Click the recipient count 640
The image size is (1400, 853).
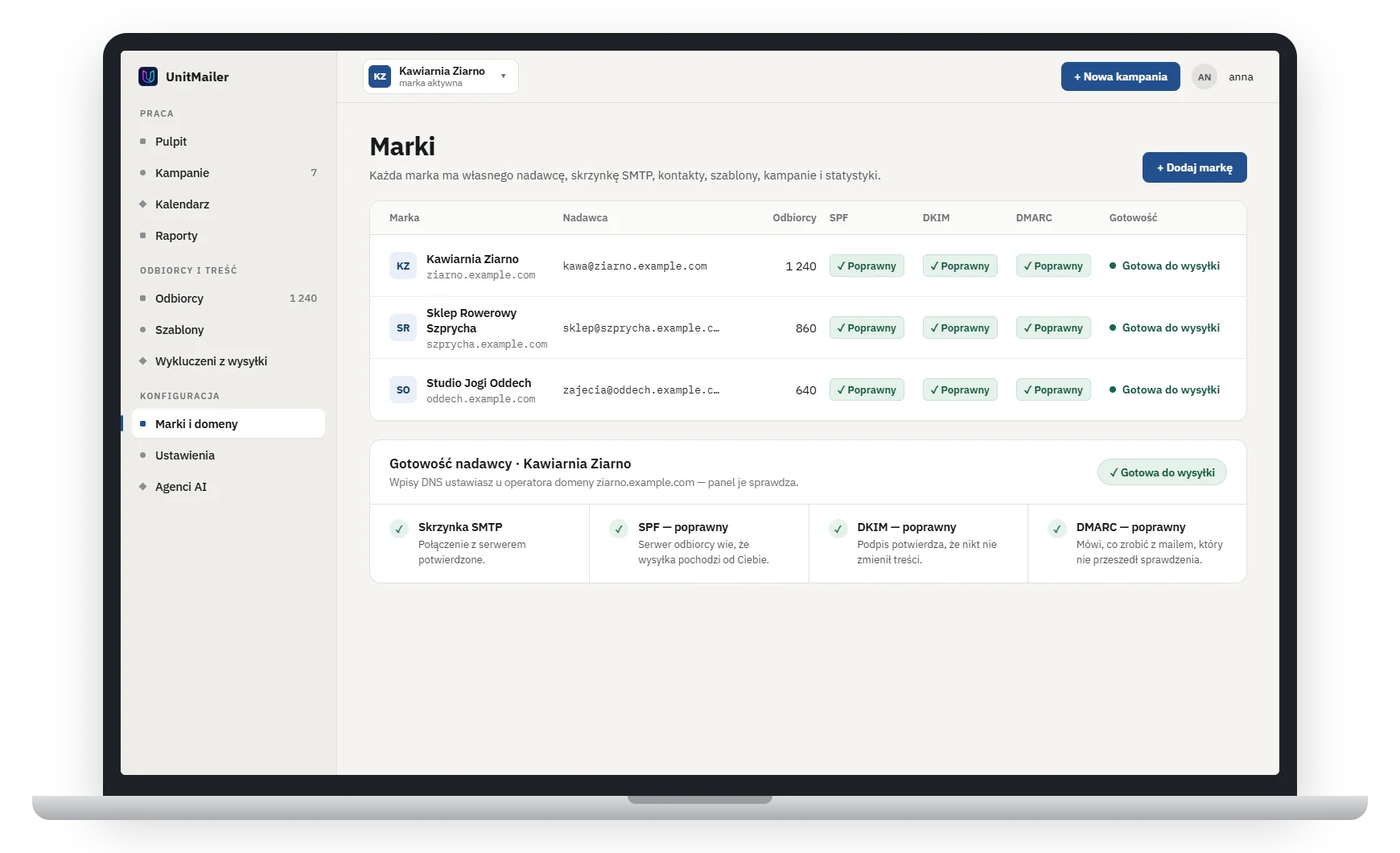click(806, 390)
